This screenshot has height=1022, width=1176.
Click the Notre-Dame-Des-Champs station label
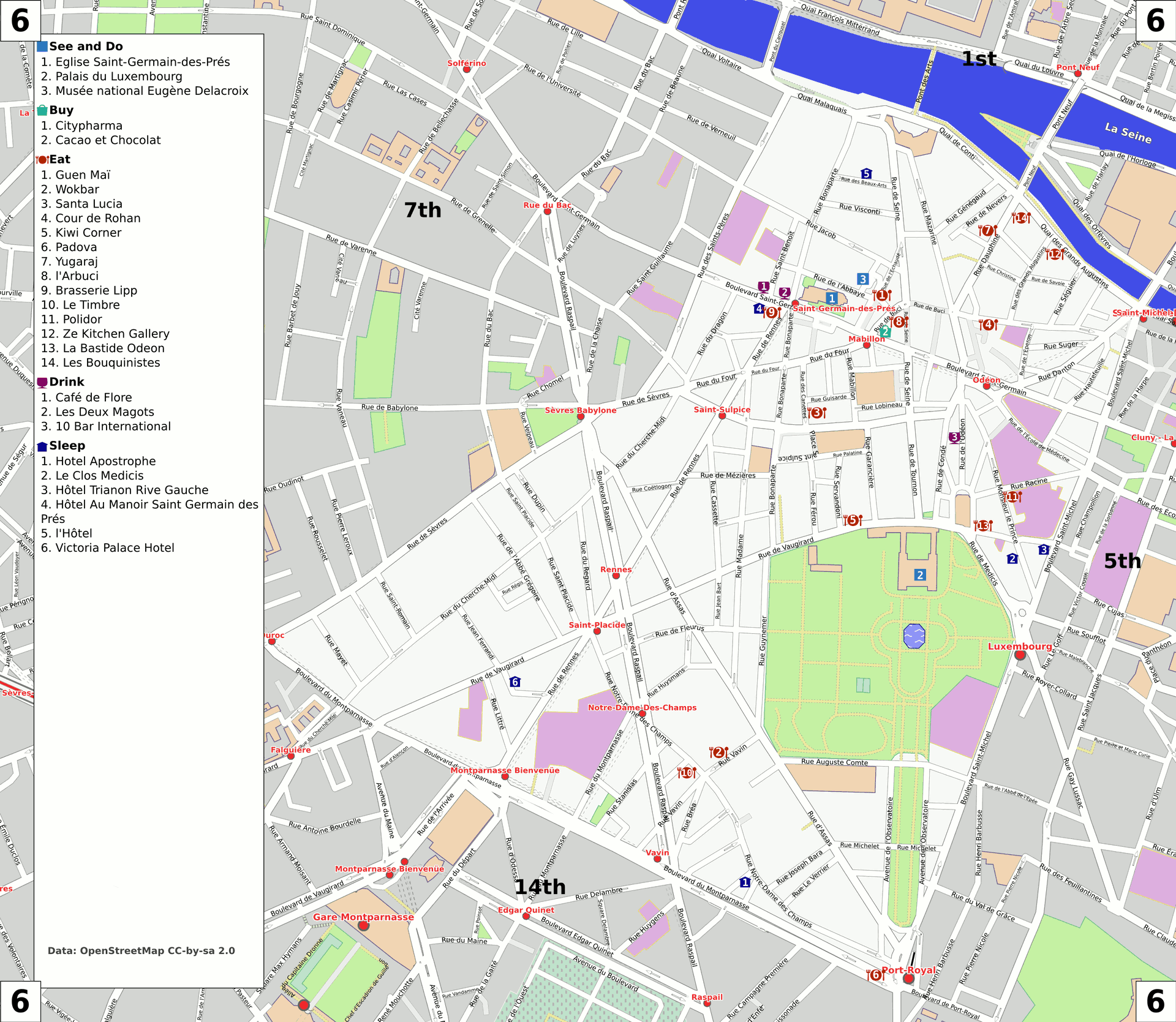643,707
